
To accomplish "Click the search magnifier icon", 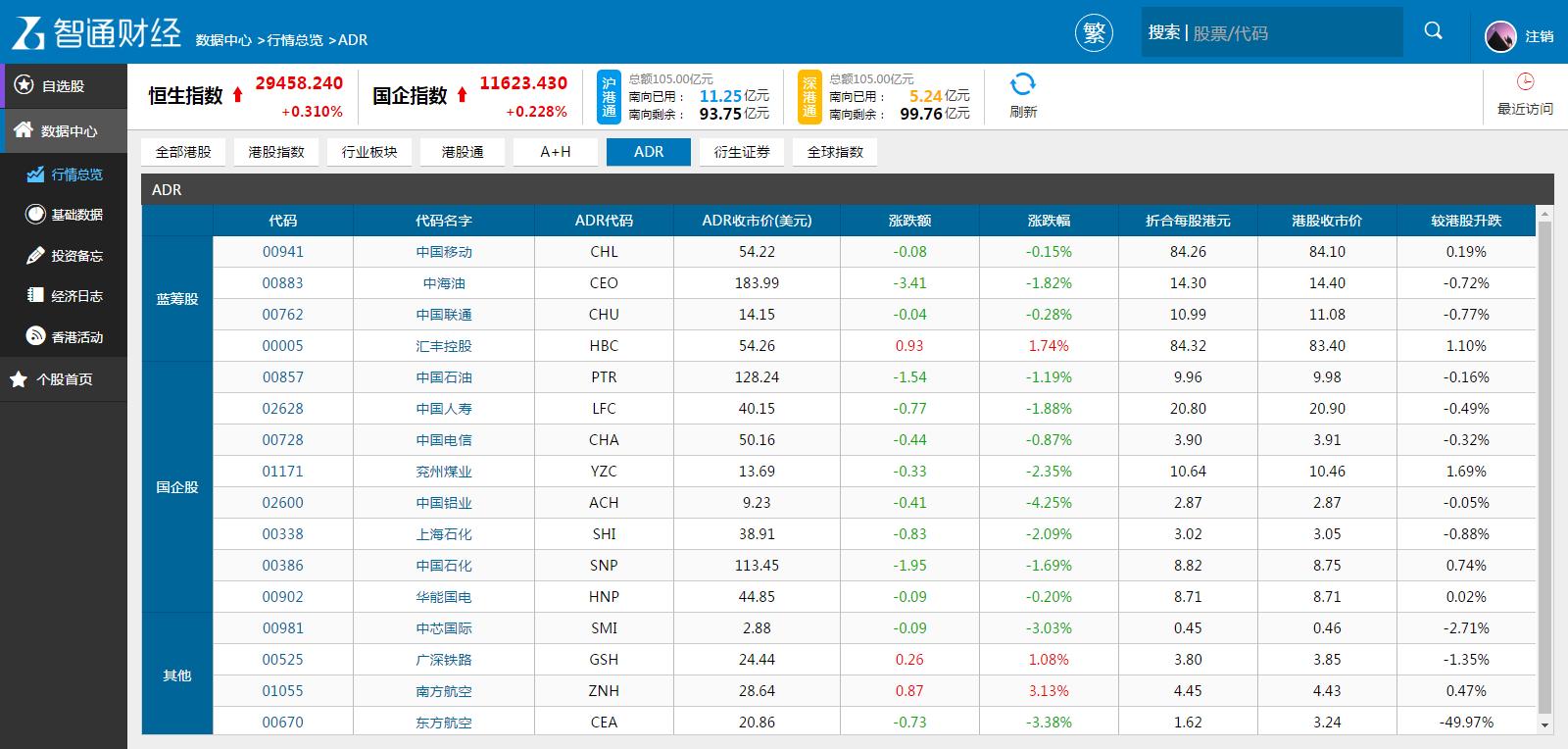I will click(x=1433, y=31).
